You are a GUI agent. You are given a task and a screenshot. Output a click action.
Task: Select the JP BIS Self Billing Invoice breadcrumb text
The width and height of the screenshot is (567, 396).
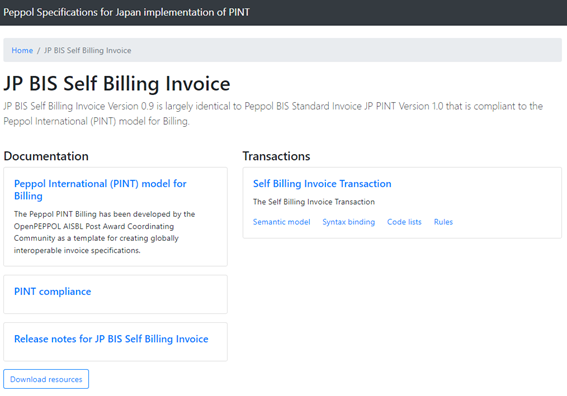(x=88, y=50)
